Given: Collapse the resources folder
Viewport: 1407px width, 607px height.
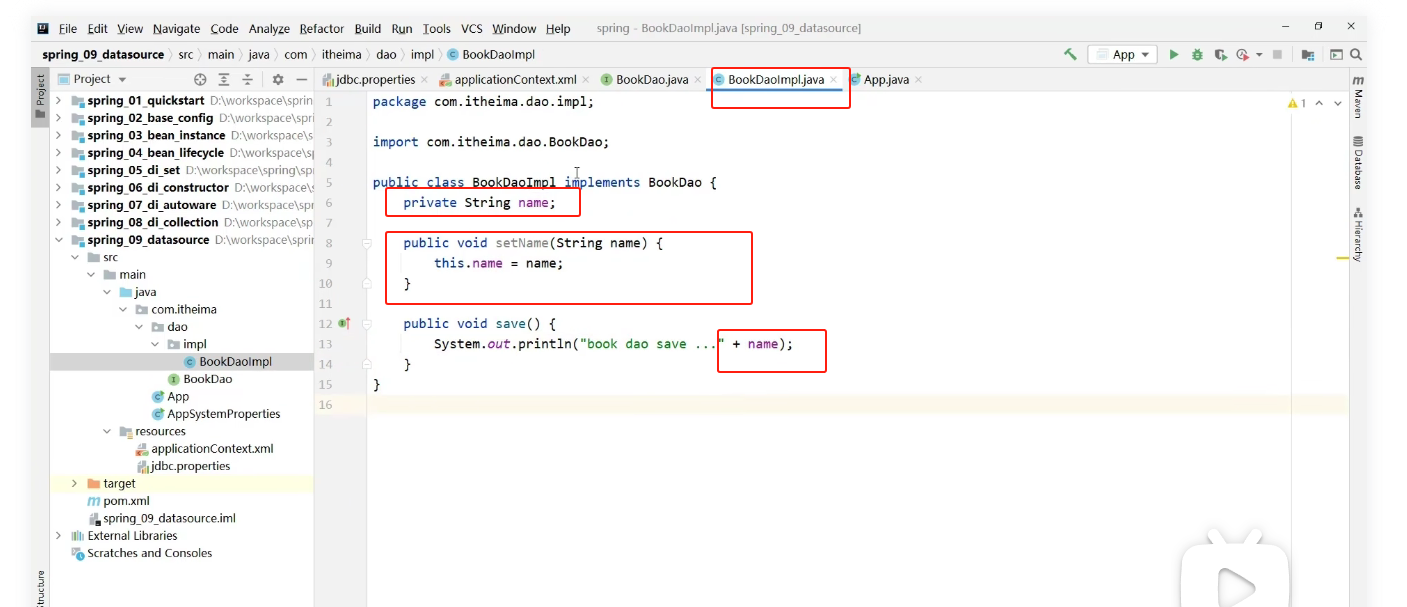Looking at the screenshot, I should point(107,431).
